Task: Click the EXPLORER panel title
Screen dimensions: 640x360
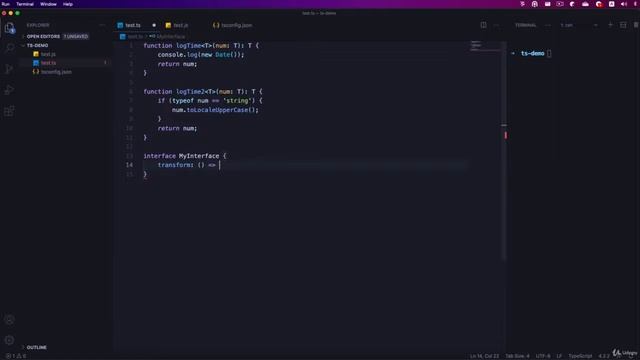Action: 38,25
